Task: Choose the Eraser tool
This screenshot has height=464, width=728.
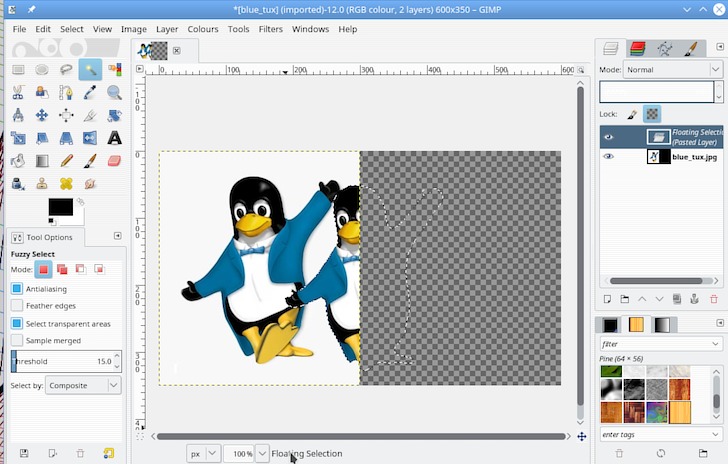Action: (x=114, y=161)
